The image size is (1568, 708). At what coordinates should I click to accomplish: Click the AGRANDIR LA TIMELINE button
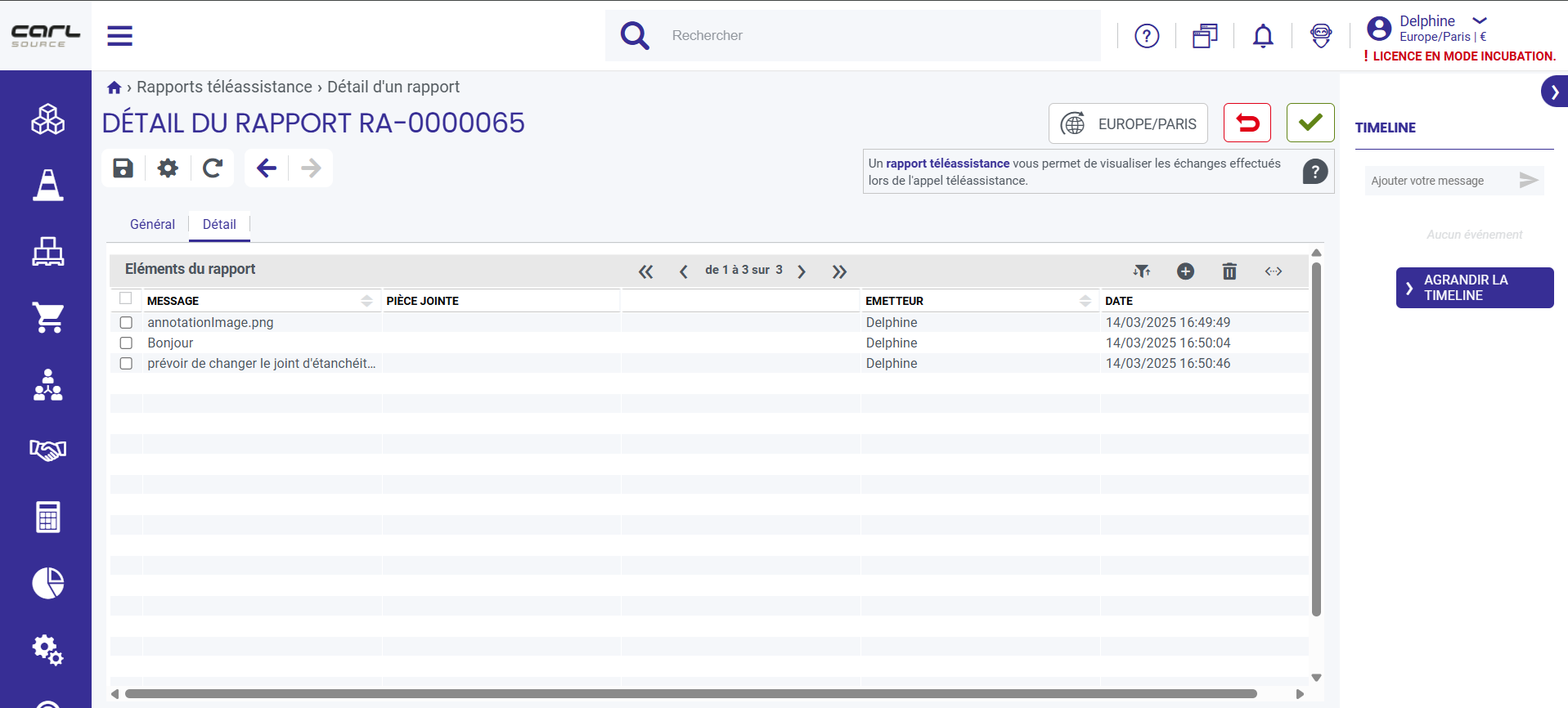point(1475,288)
